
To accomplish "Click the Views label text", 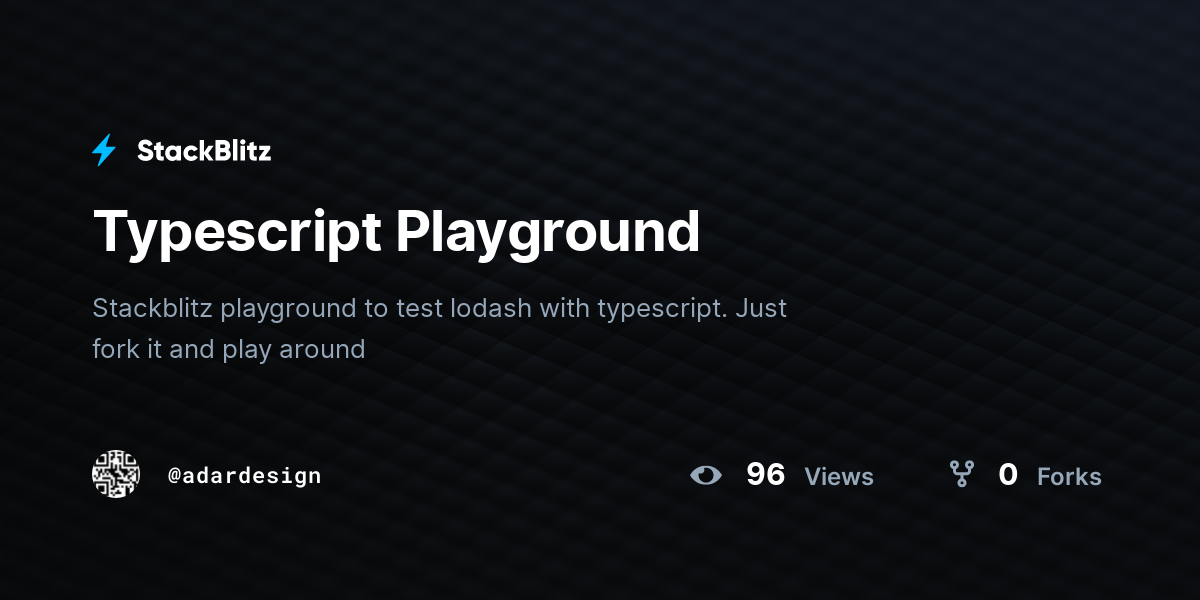I will click(839, 477).
